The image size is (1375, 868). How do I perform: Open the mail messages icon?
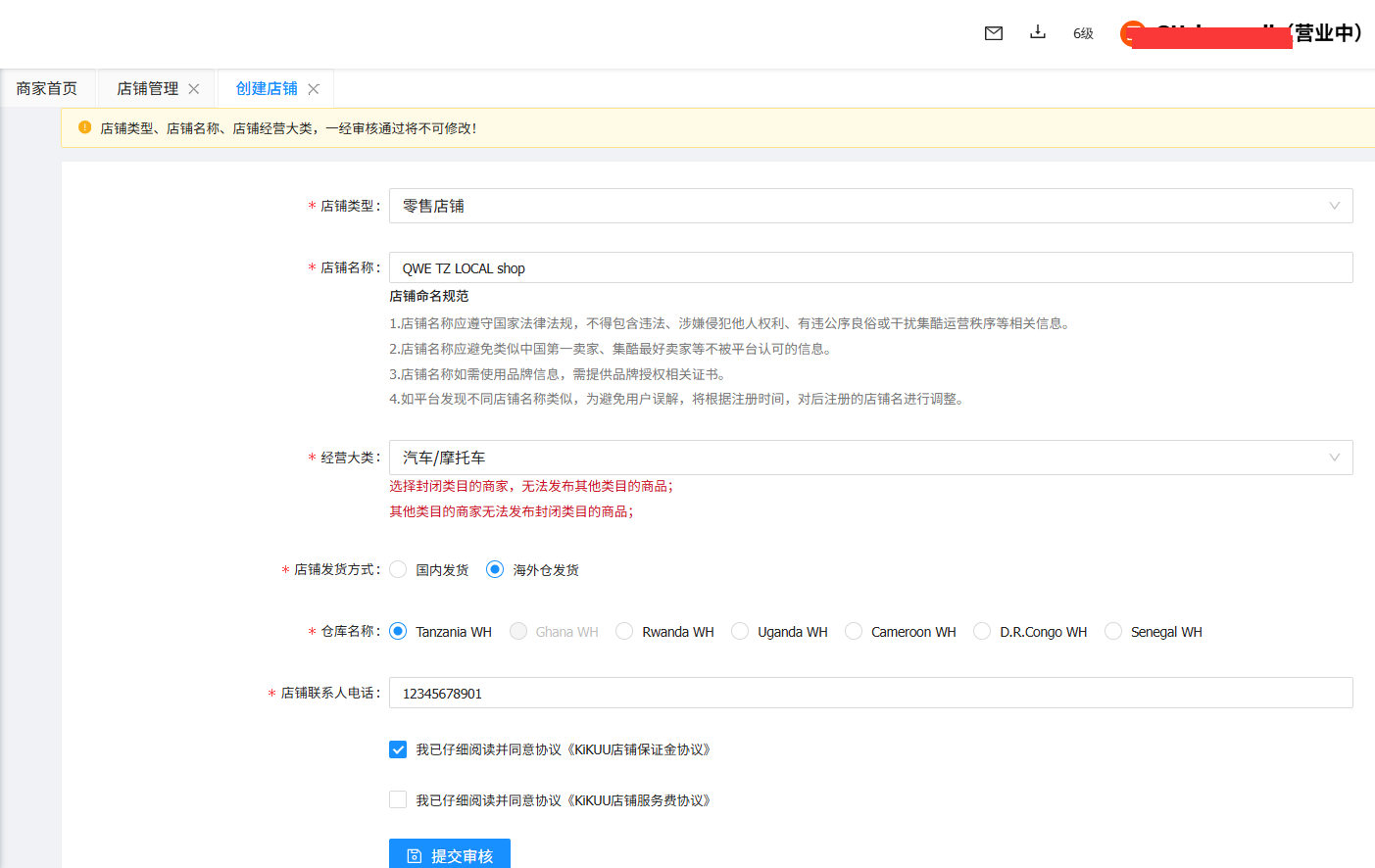(993, 33)
